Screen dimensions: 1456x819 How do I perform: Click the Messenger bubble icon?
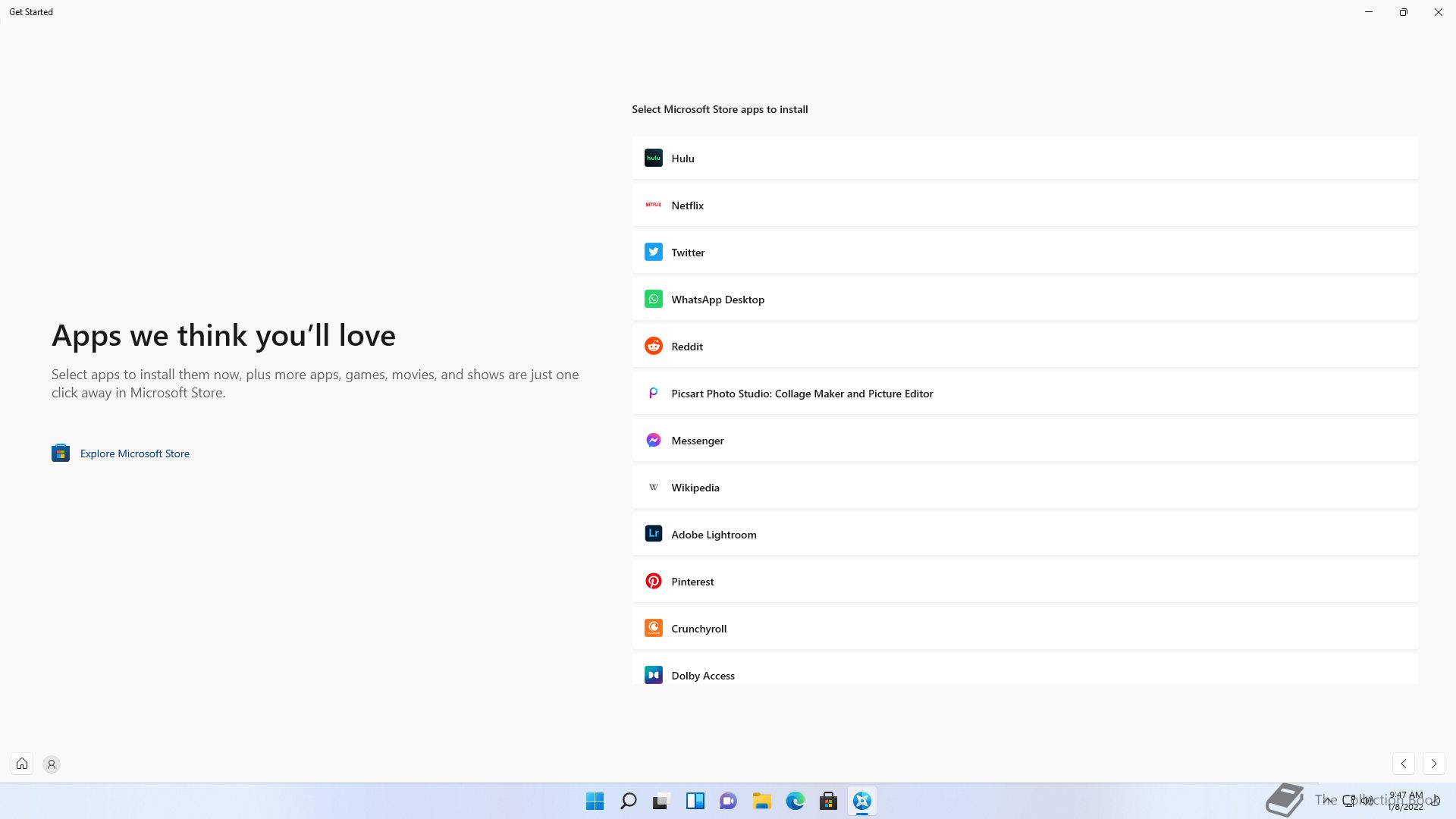[653, 440]
